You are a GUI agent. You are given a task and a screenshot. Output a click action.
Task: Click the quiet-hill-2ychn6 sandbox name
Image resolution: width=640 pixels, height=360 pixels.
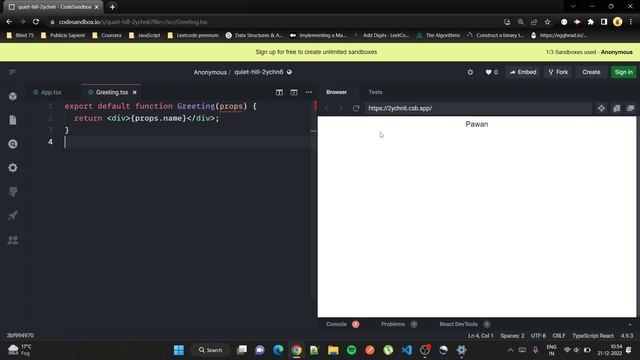click(258, 72)
